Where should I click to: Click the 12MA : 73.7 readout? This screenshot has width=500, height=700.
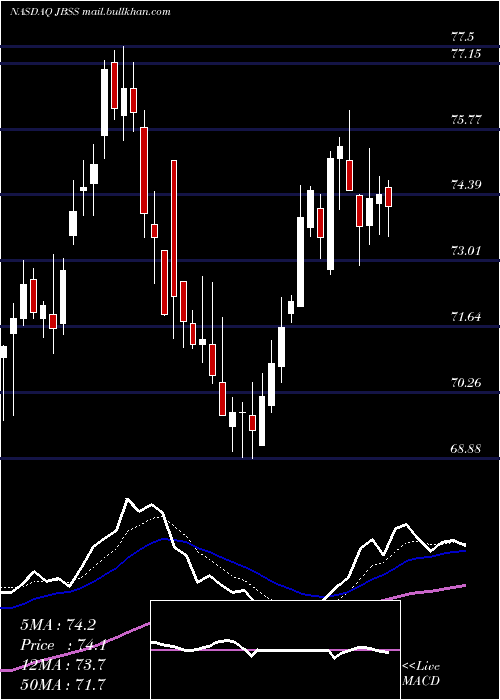(x=63, y=664)
